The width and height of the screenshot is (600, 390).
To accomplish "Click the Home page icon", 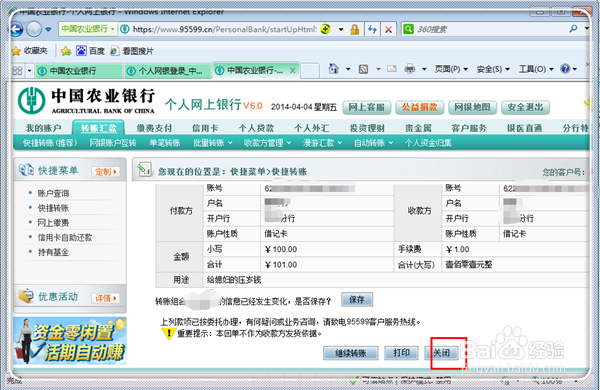I will (334, 69).
